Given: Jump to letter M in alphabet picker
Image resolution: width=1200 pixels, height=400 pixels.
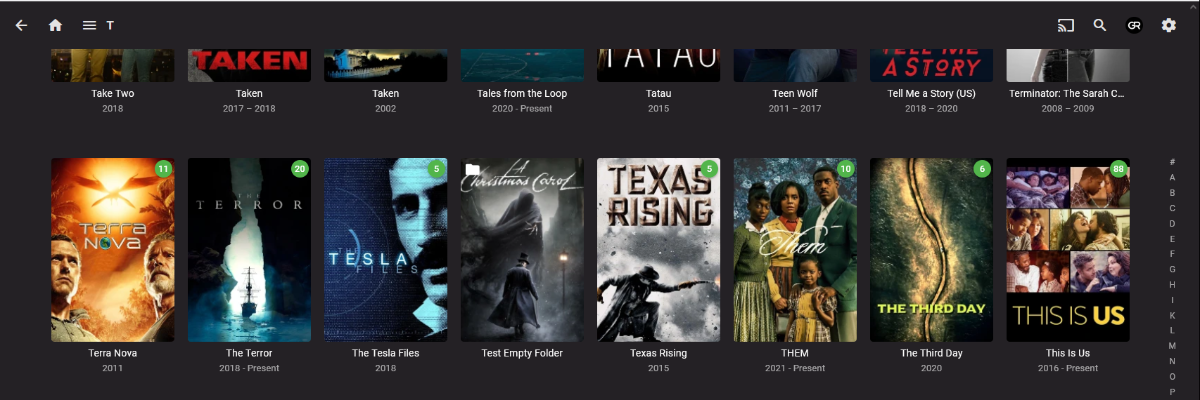Looking at the screenshot, I should pos(1172,345).
